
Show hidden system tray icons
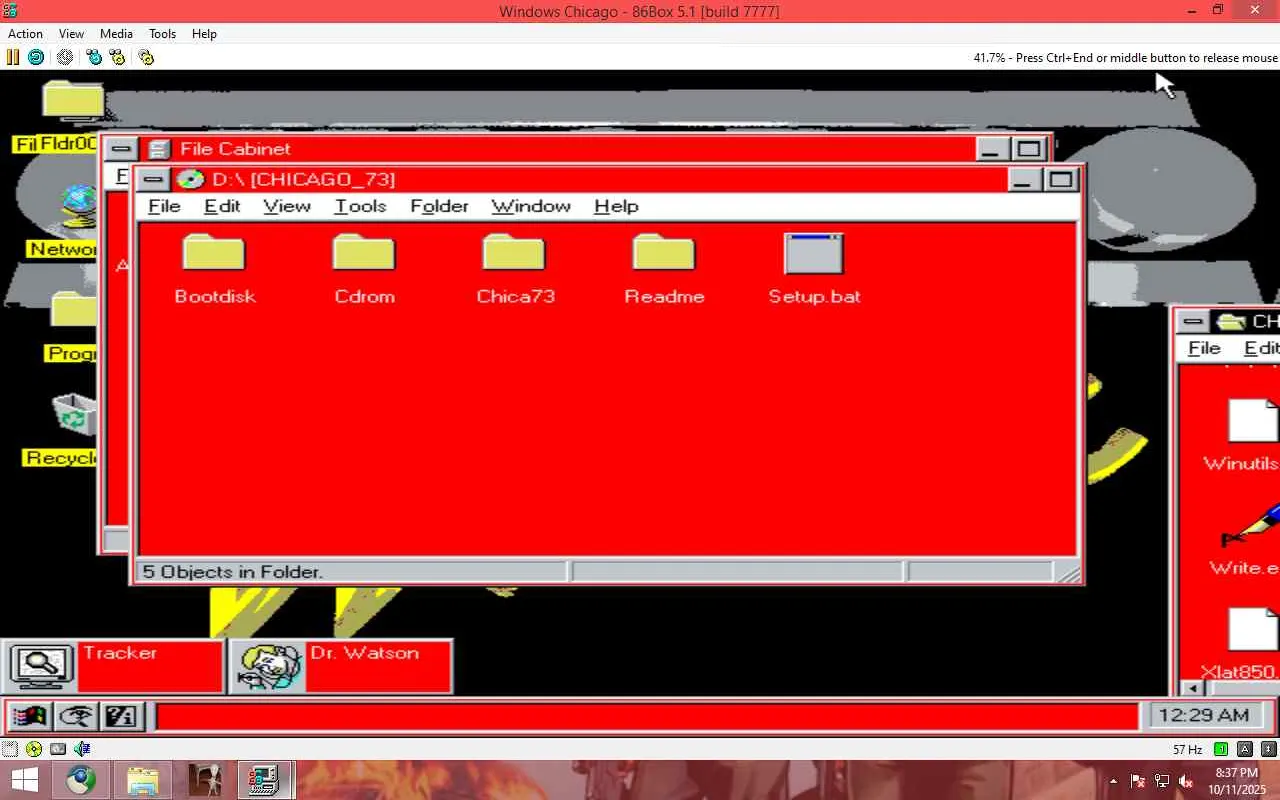pos(1113,781)
